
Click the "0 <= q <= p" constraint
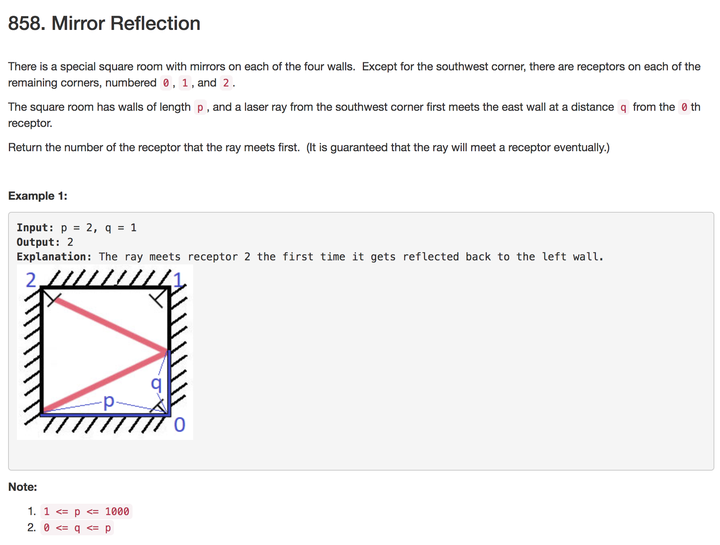78,528
